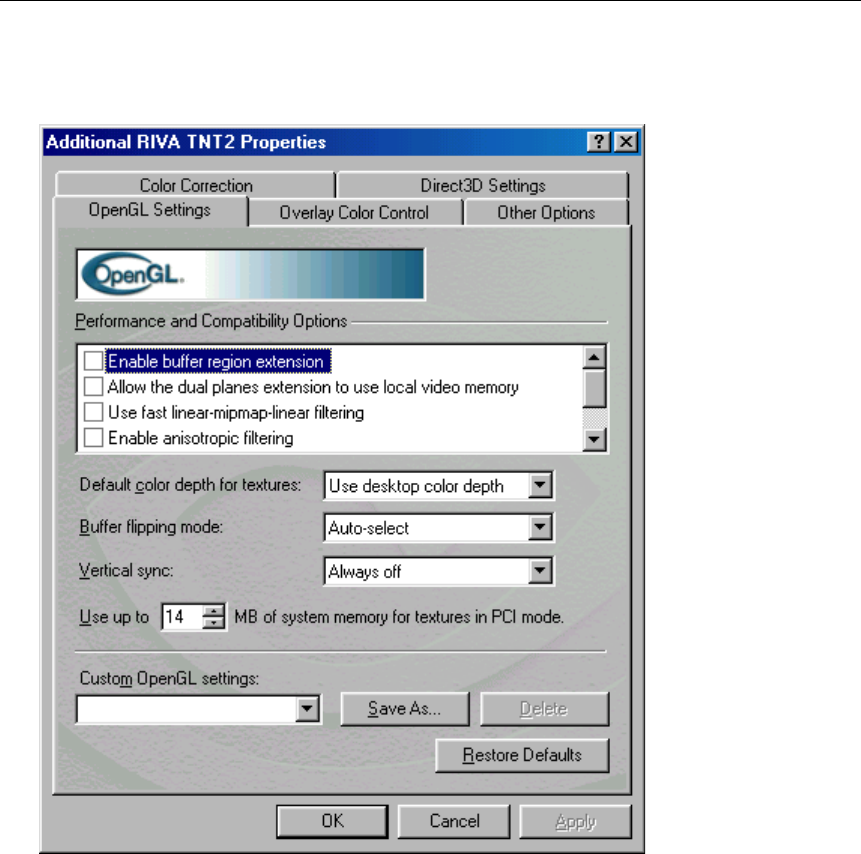Click the system memory MB value field
Image resolution: width=861 pixels, height=854 pixels.
(183, 617)
